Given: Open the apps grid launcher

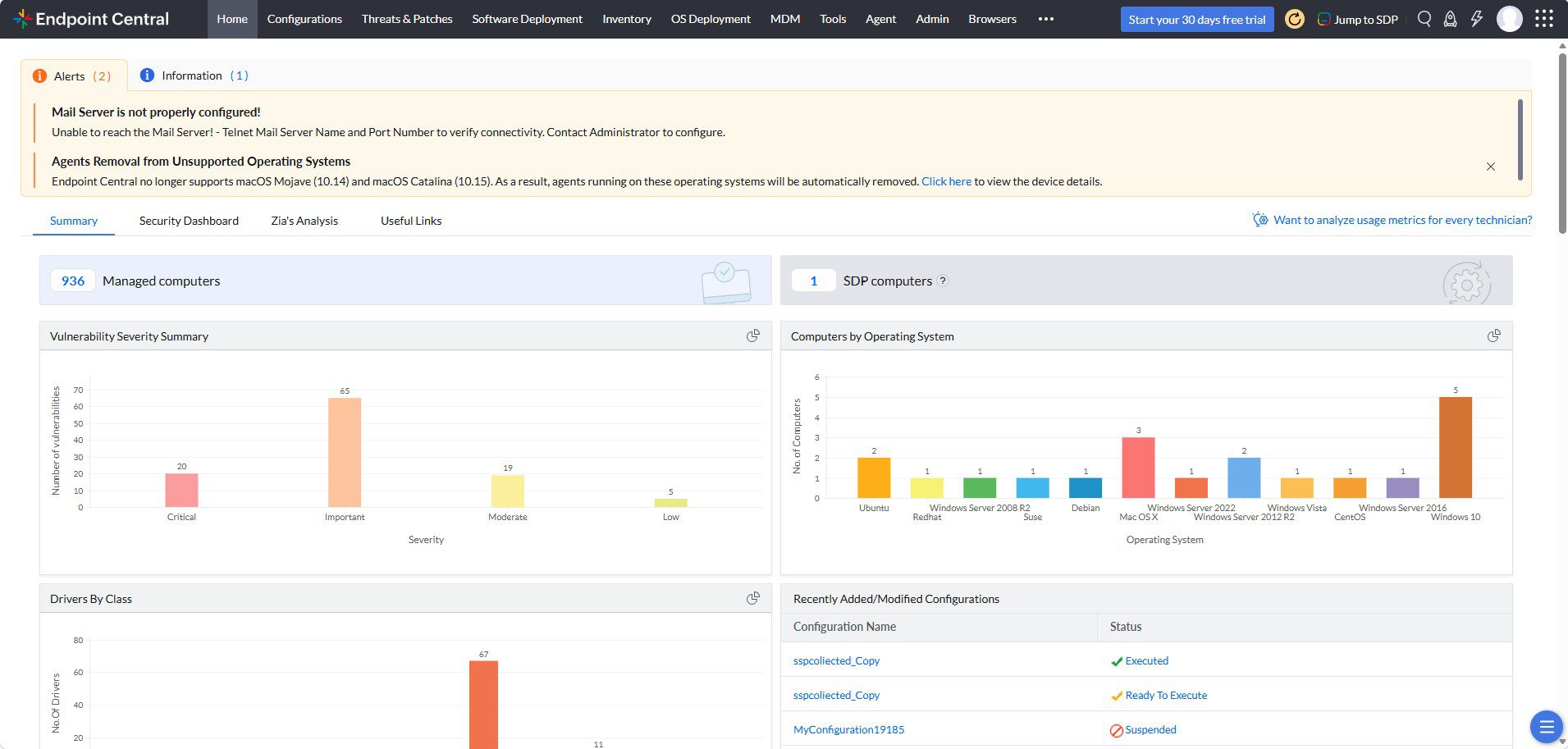Looking at the screenshot, I should pos(1544,19).
